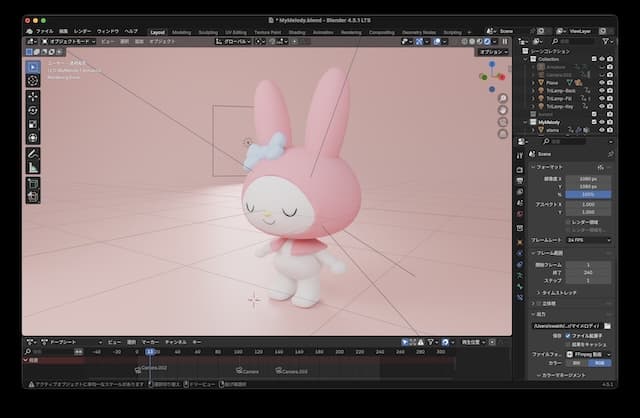Viewport: 640px width, 418px height.
Task: Select the Rotate tool
Action: click(33, 109)
